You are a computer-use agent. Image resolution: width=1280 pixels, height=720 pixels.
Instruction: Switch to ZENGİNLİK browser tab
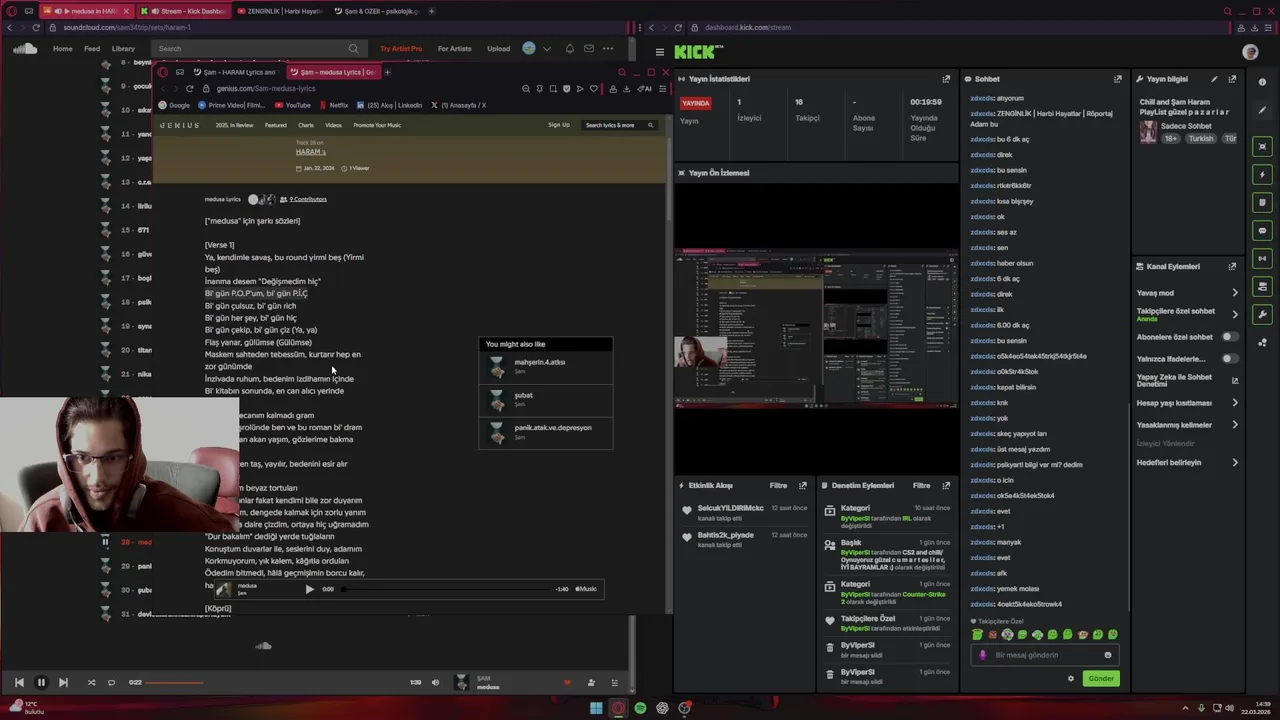(281, 11)
